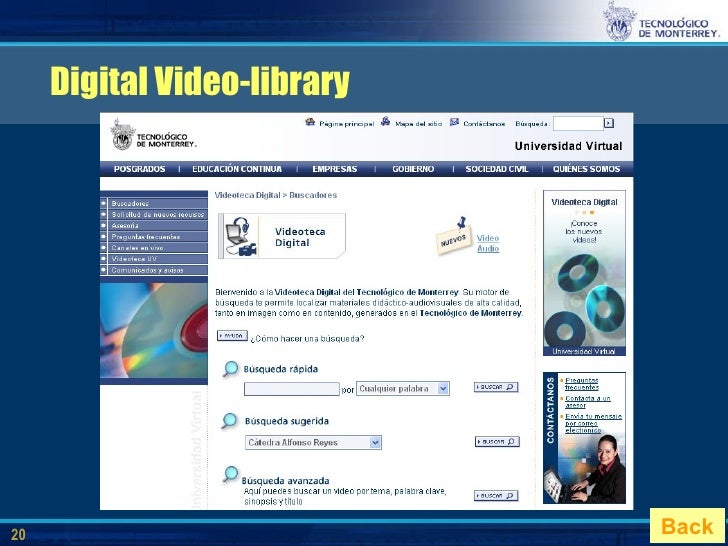728x546 pixels.
Task: Click the Página principal home icon
Action: click(x=310, y=122)
